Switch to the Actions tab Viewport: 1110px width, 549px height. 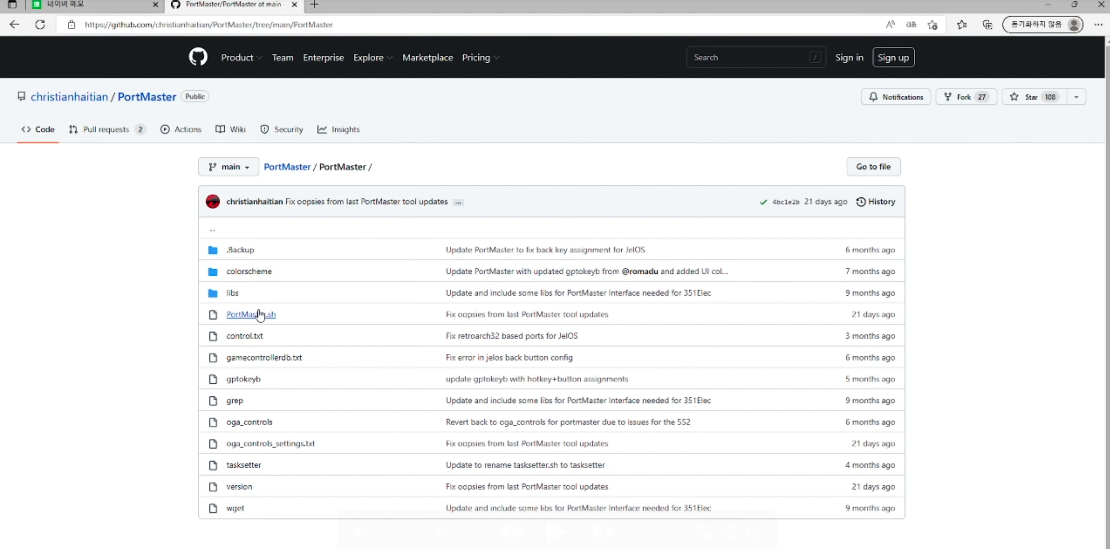[x=181, y=129]
